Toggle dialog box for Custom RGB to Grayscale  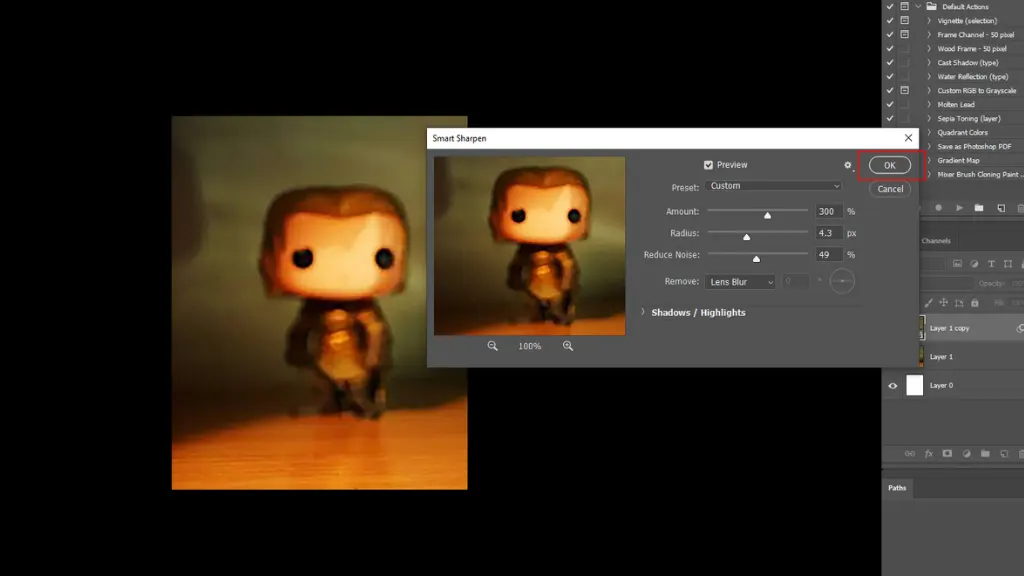click(904, 90)
